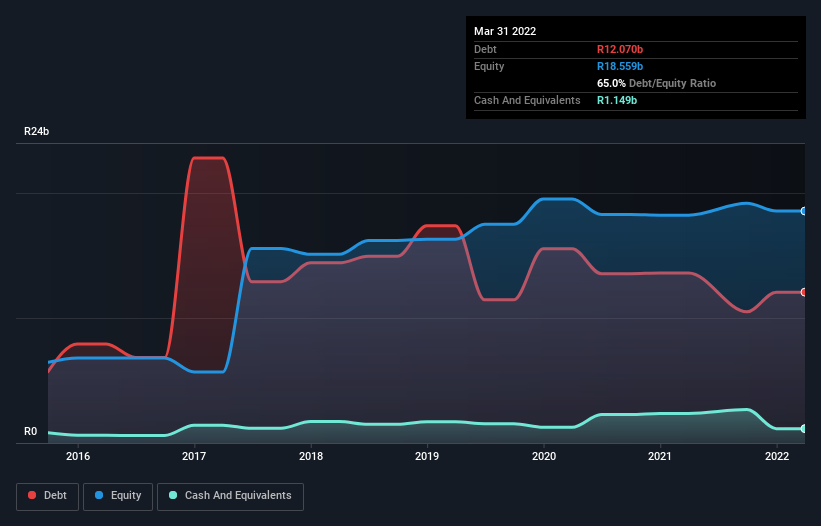821x526 pixels.
Task: Click the 2018 x-axis label
Action: 311,456
